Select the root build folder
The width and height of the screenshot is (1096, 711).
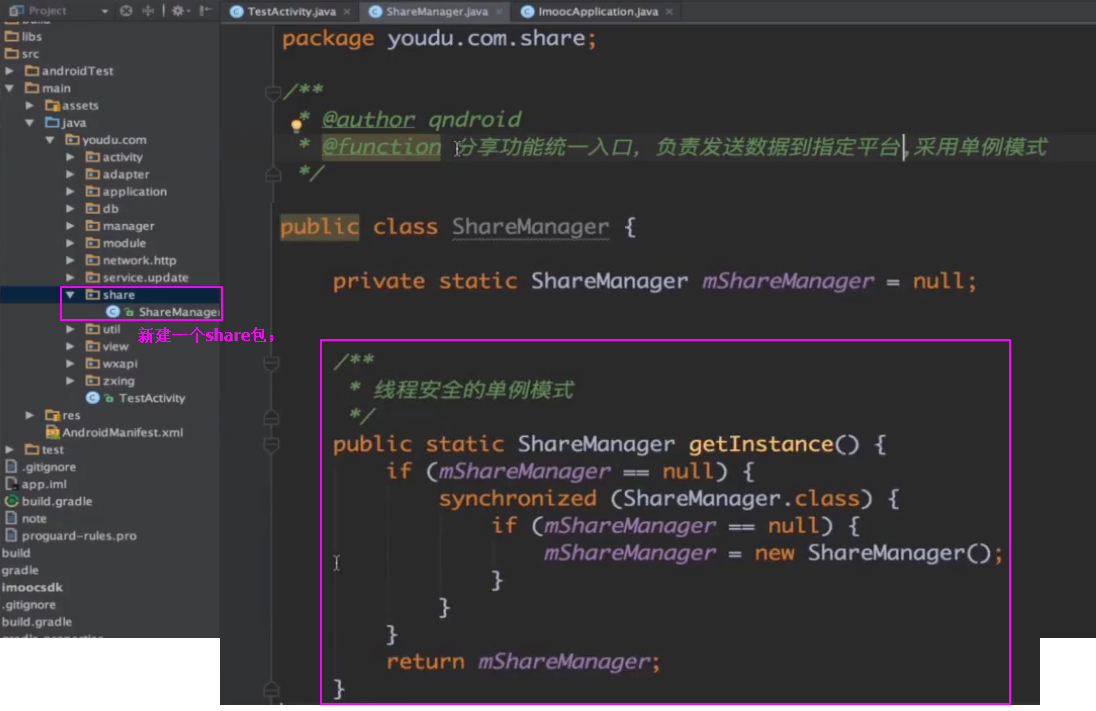click(x=16, y=553)
